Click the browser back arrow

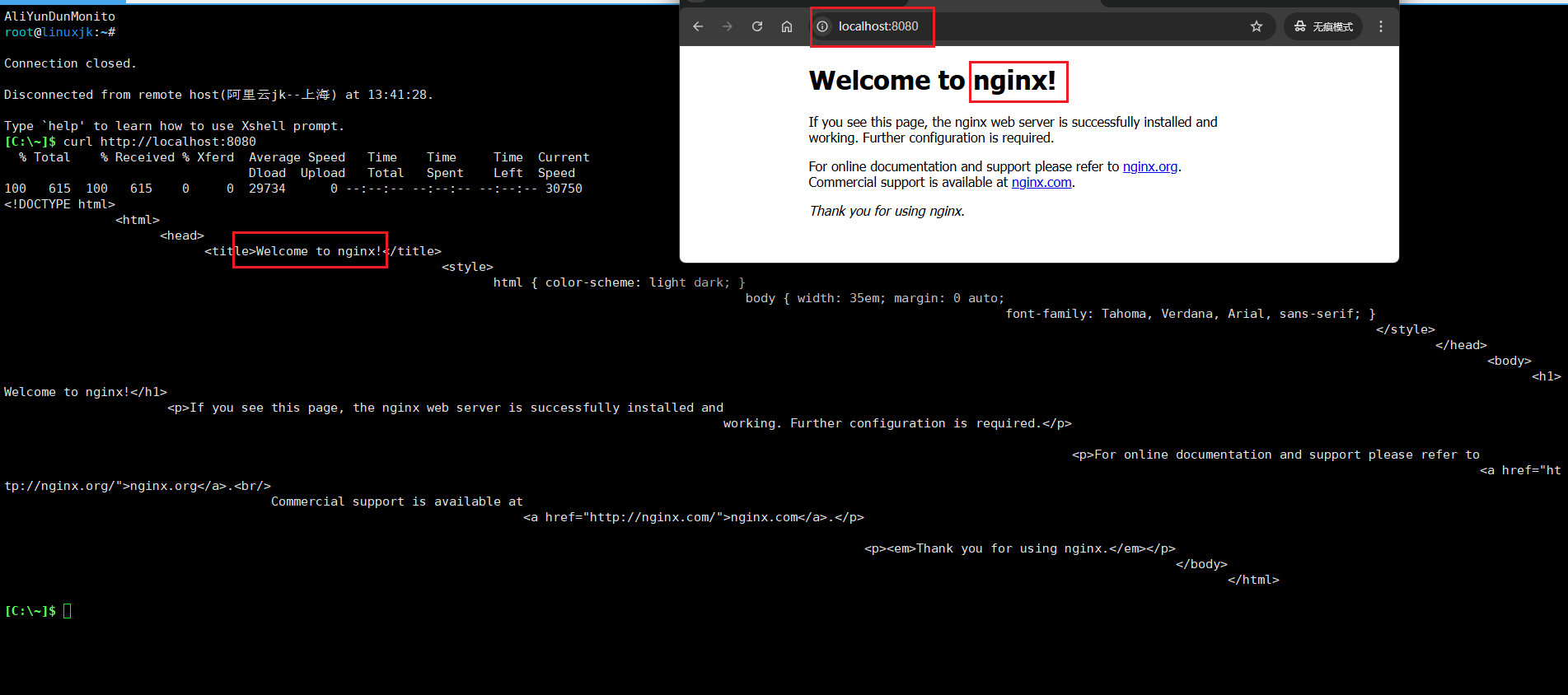698,26
